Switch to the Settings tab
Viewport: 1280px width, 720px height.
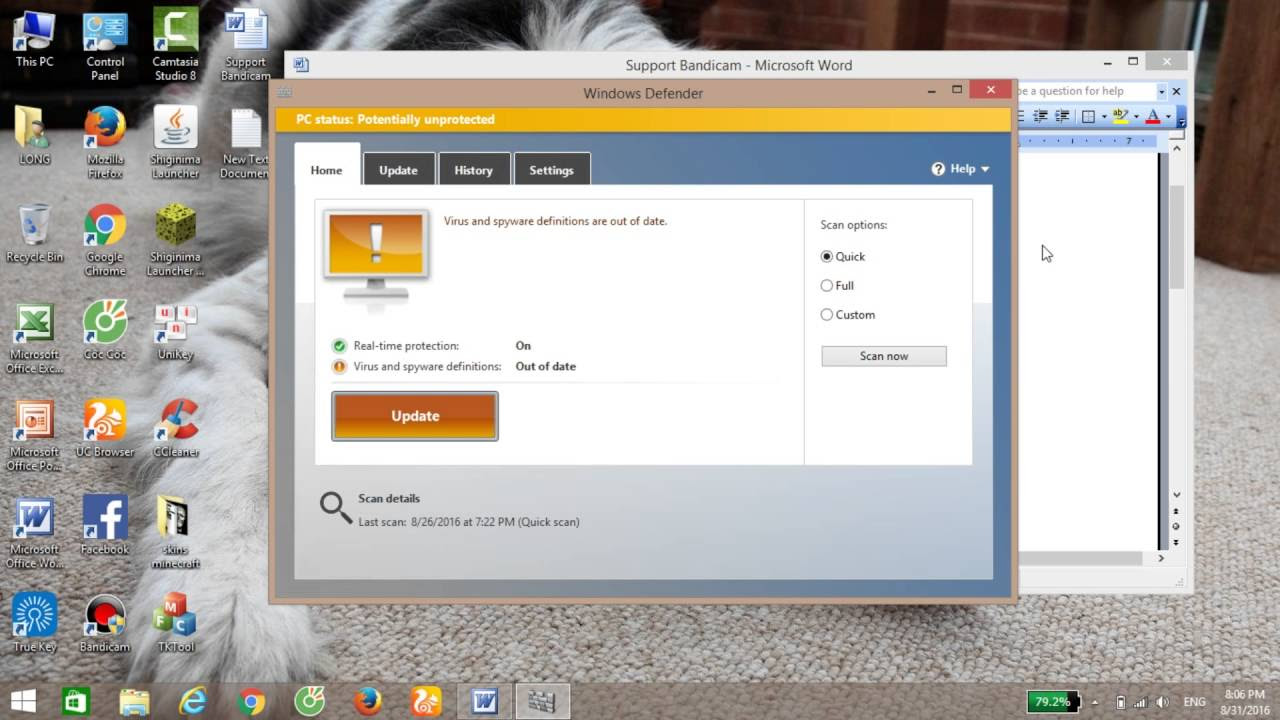coord(551,170)
